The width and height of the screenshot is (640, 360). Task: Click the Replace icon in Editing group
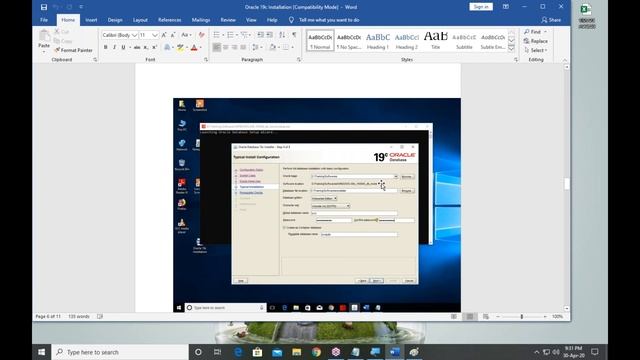527,41
